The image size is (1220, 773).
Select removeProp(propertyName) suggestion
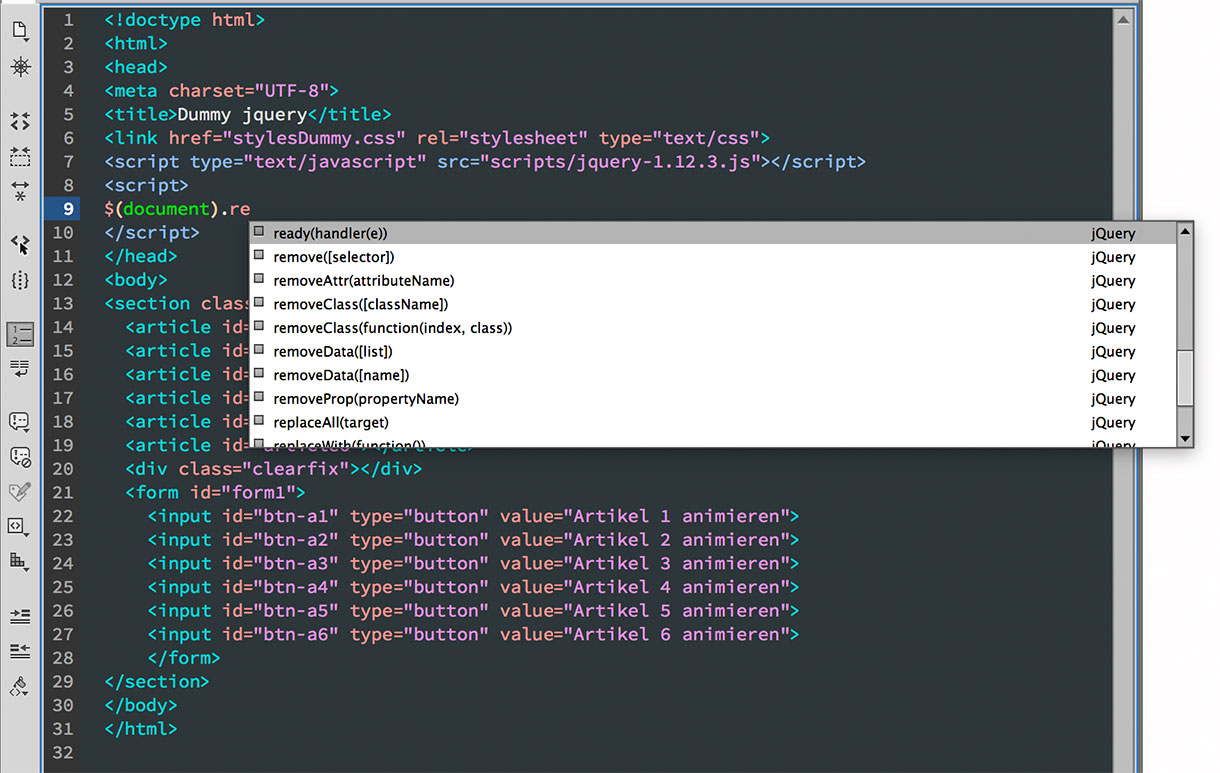(712, 399)
